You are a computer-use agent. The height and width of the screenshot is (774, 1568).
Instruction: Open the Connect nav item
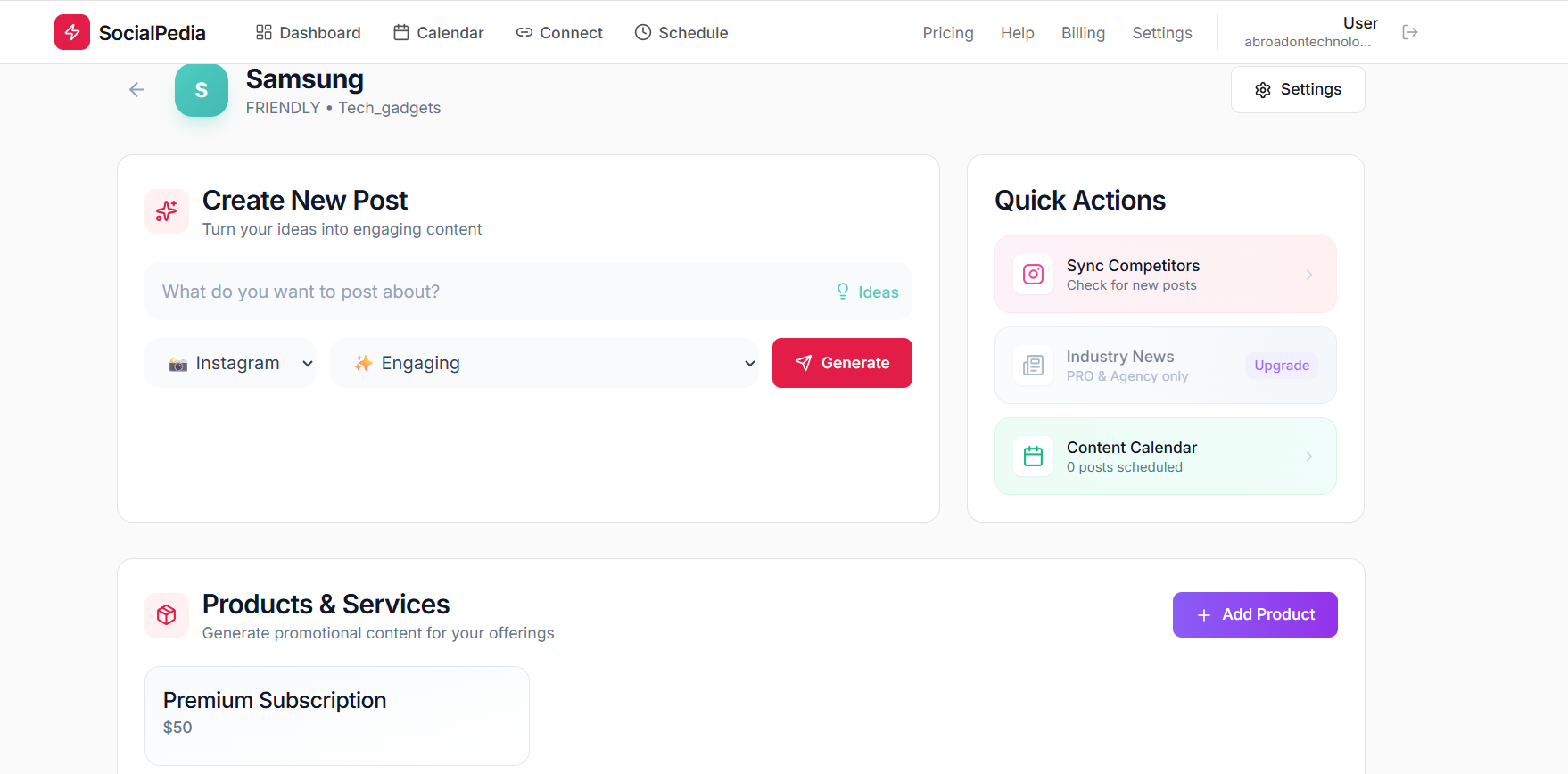(559, 32)
